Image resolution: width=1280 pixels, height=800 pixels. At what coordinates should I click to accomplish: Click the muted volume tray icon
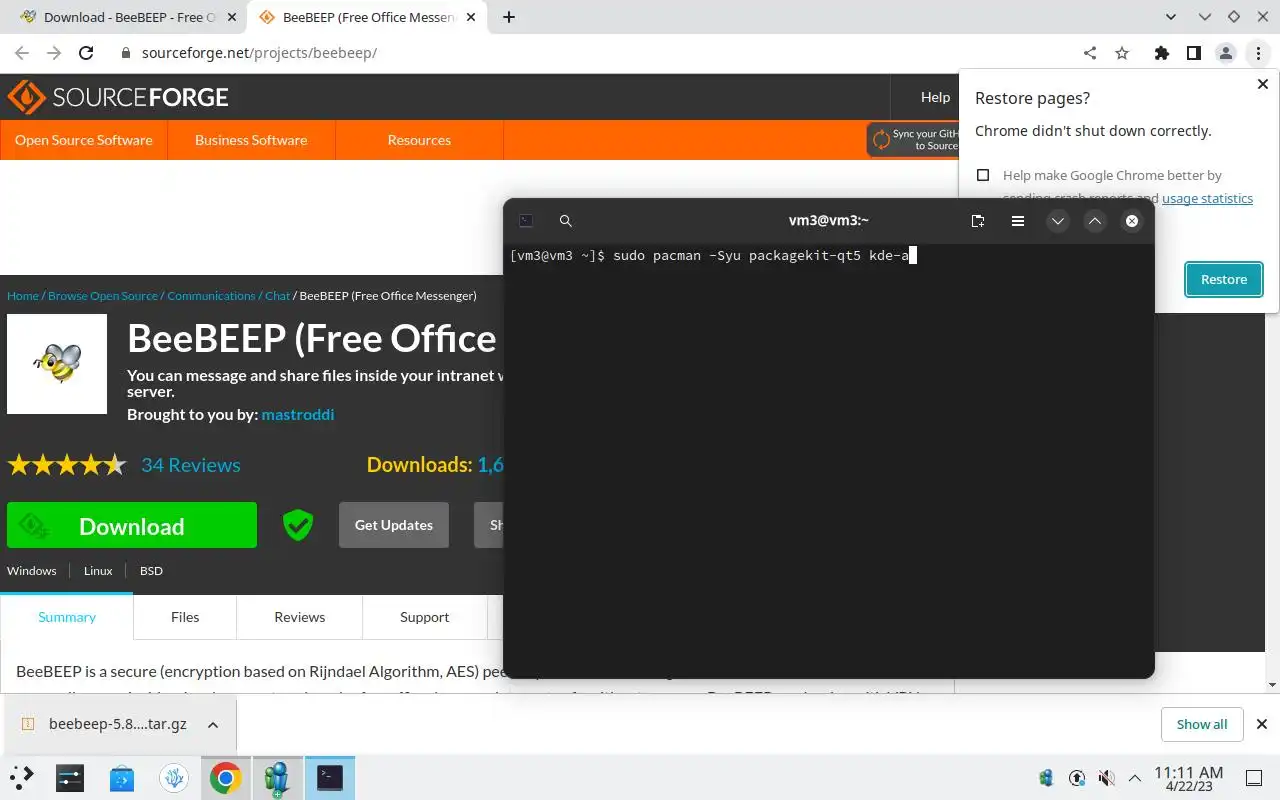[x=1106, y=777]
